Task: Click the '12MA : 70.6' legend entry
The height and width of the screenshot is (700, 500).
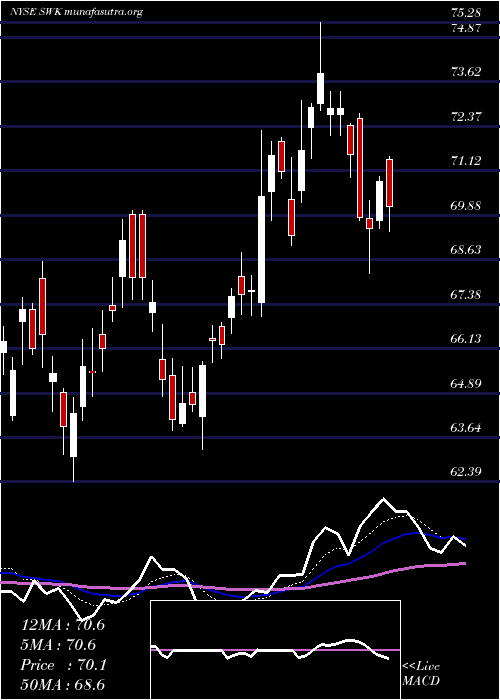Action: 63,625
